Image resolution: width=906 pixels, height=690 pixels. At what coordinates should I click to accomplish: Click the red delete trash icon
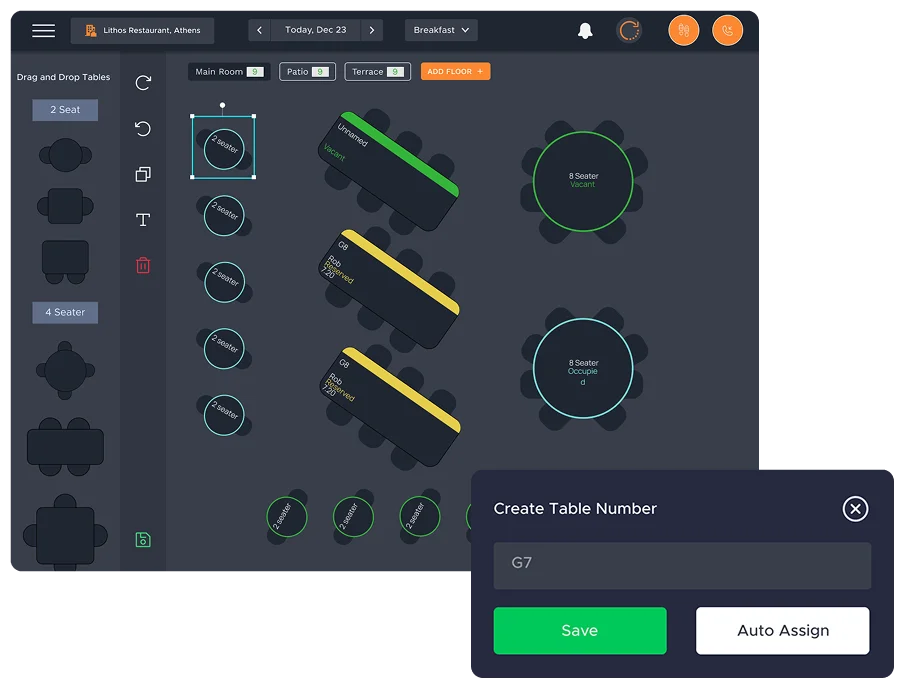143,265
